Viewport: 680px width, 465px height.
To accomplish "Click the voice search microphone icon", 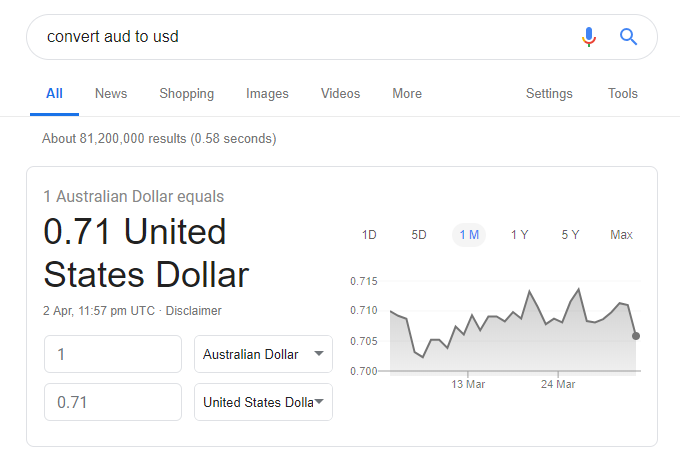I will pyautogui.click(x=588, y=37).
